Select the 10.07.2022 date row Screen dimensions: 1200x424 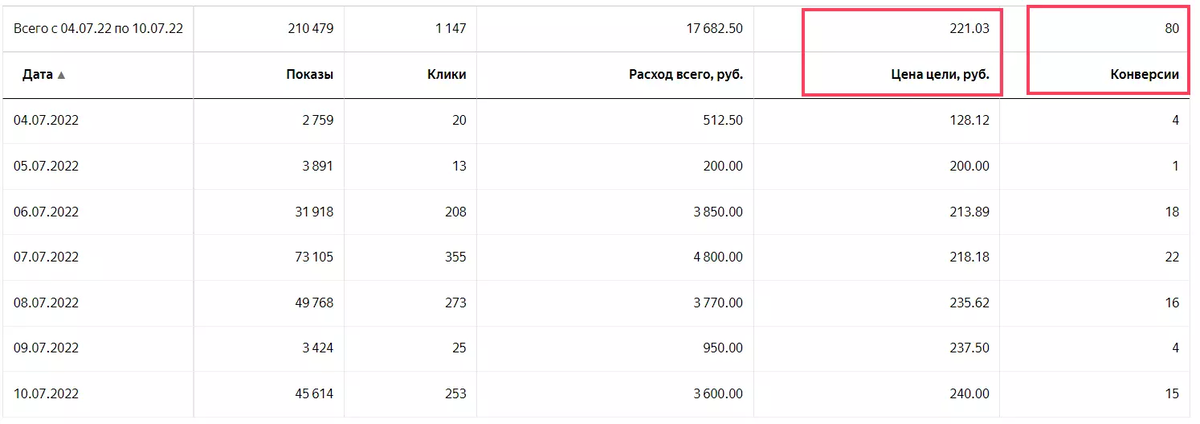(x=599, y=394)
